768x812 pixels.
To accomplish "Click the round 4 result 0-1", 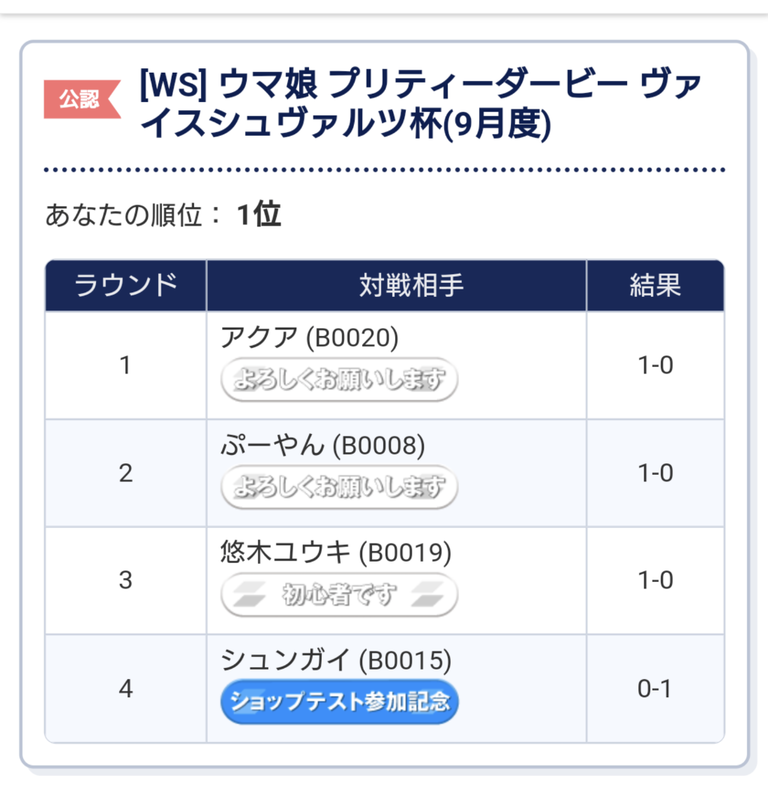I will (655, 689).
